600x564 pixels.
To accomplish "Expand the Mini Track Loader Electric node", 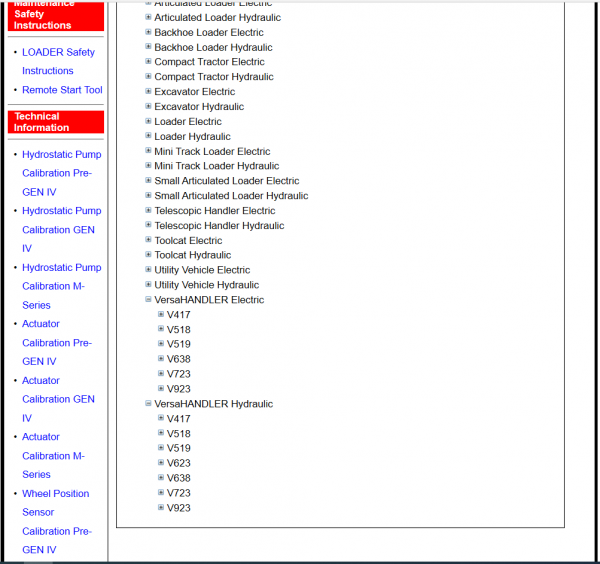I will pos(148,150).
